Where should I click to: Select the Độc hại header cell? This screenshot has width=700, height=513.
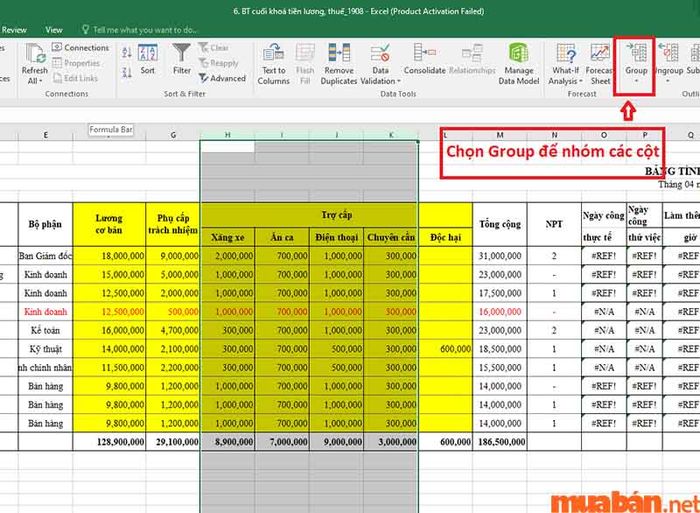click(x=446, y=237)
